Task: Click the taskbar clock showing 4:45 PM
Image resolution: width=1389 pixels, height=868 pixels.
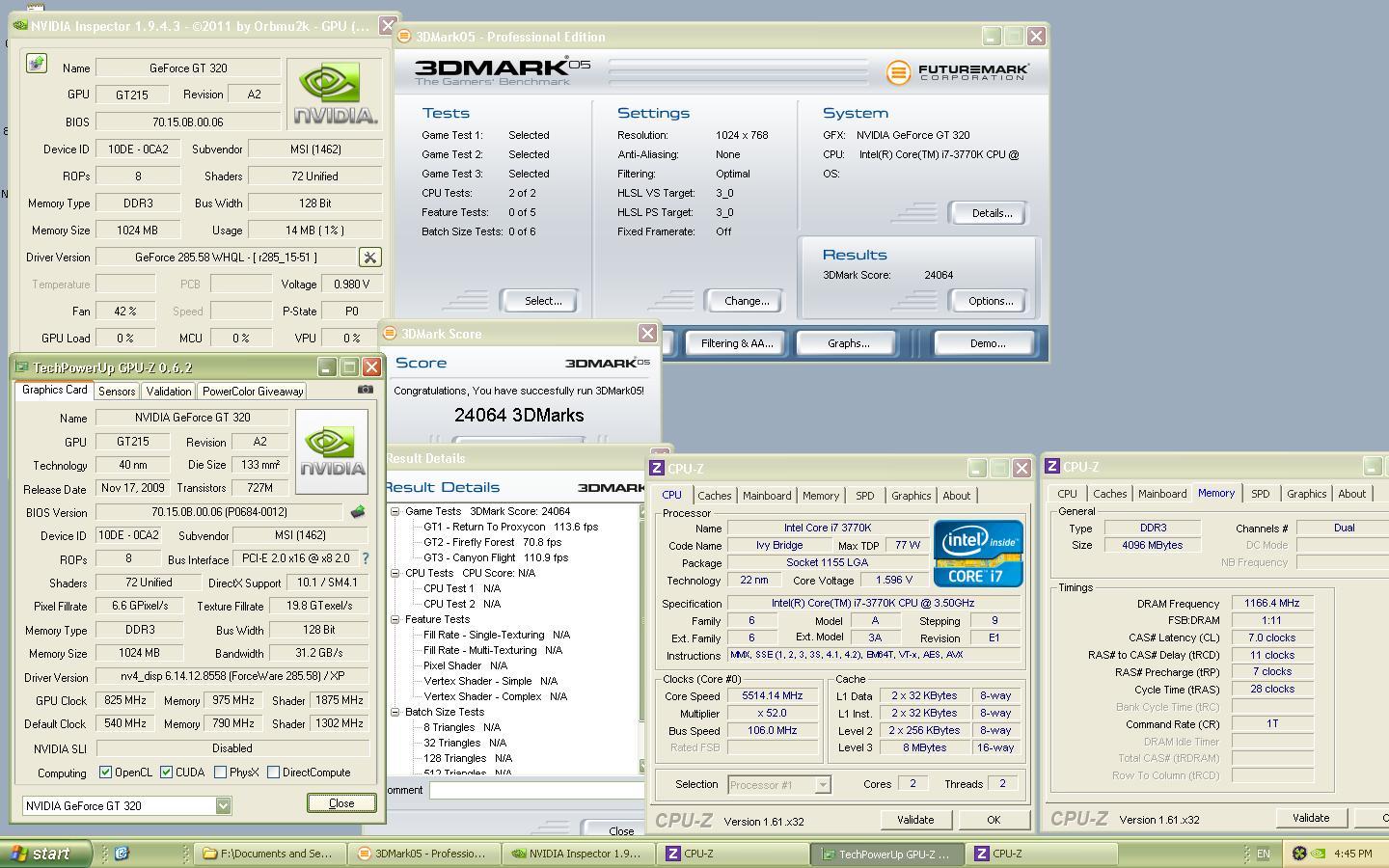Action: (1353, 854)
